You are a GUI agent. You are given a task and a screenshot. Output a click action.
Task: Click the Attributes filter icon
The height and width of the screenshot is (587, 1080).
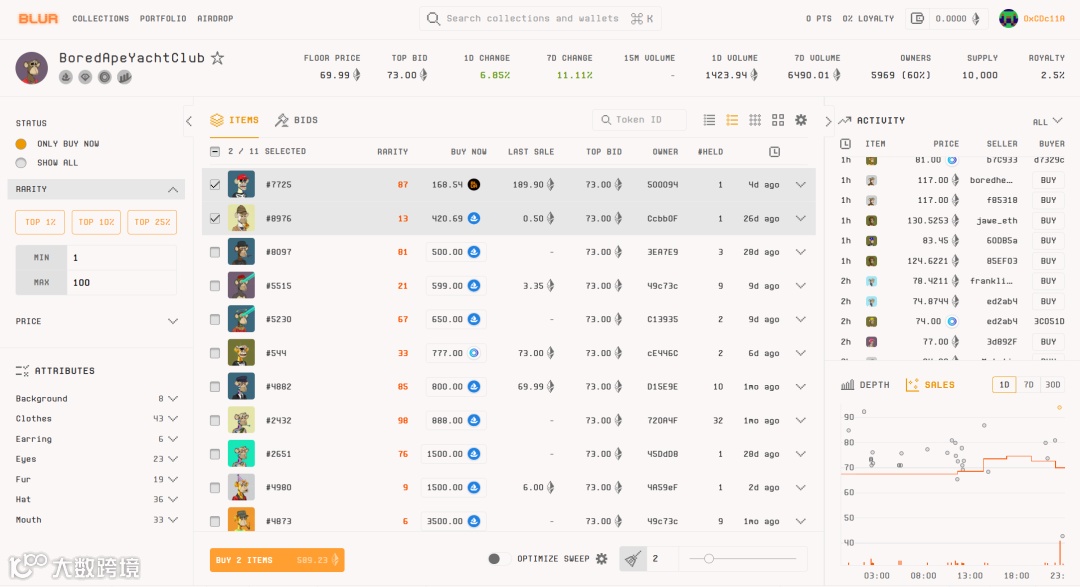click(x=22, y=371)
